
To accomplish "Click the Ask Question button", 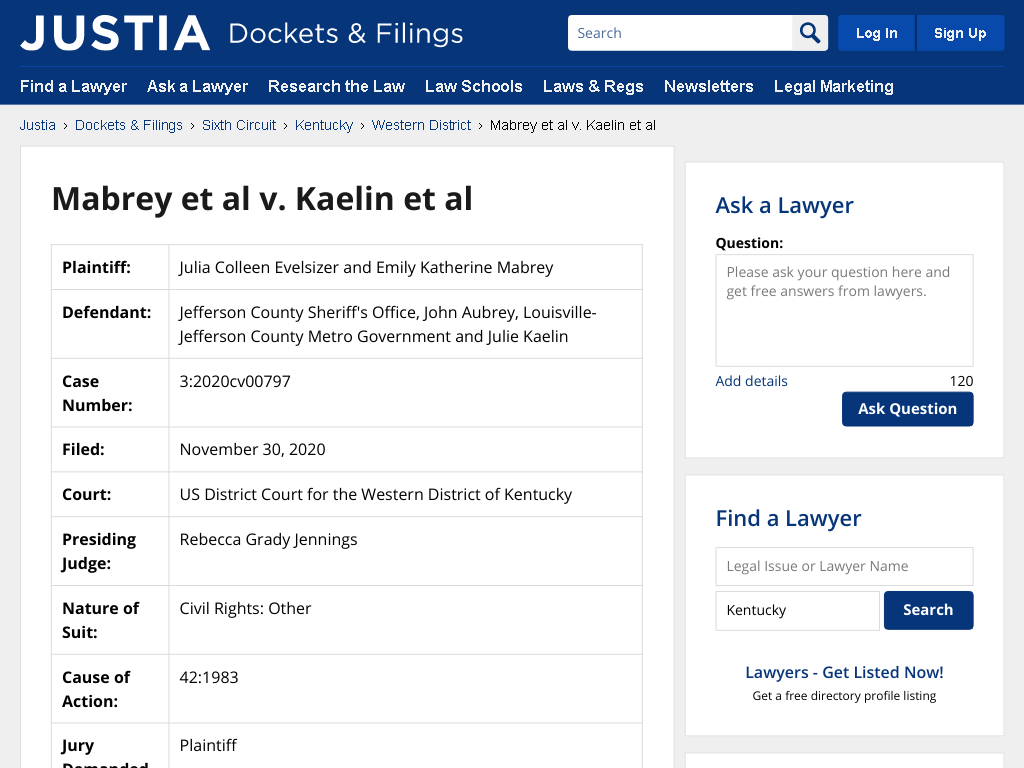I will (907, 409).
